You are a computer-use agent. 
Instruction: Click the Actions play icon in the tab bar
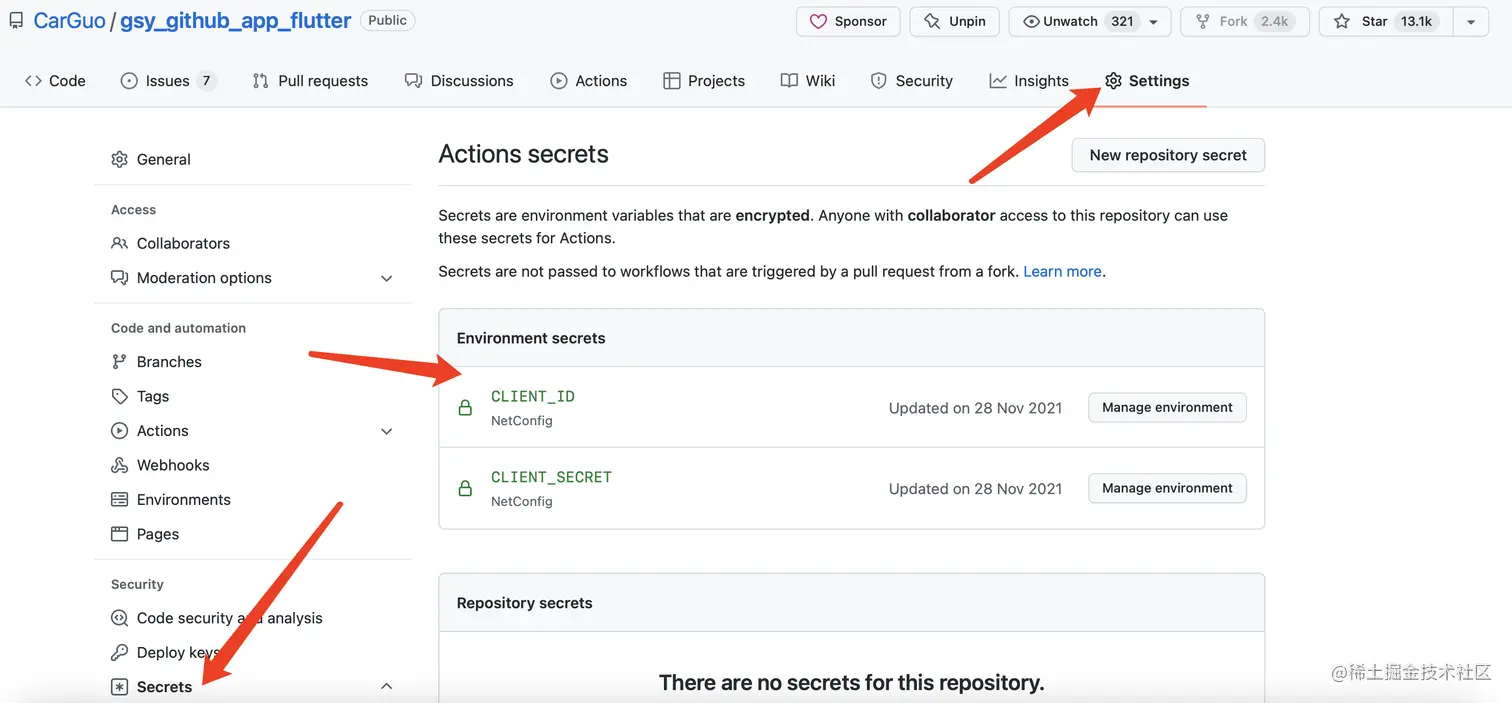[559, 81]
